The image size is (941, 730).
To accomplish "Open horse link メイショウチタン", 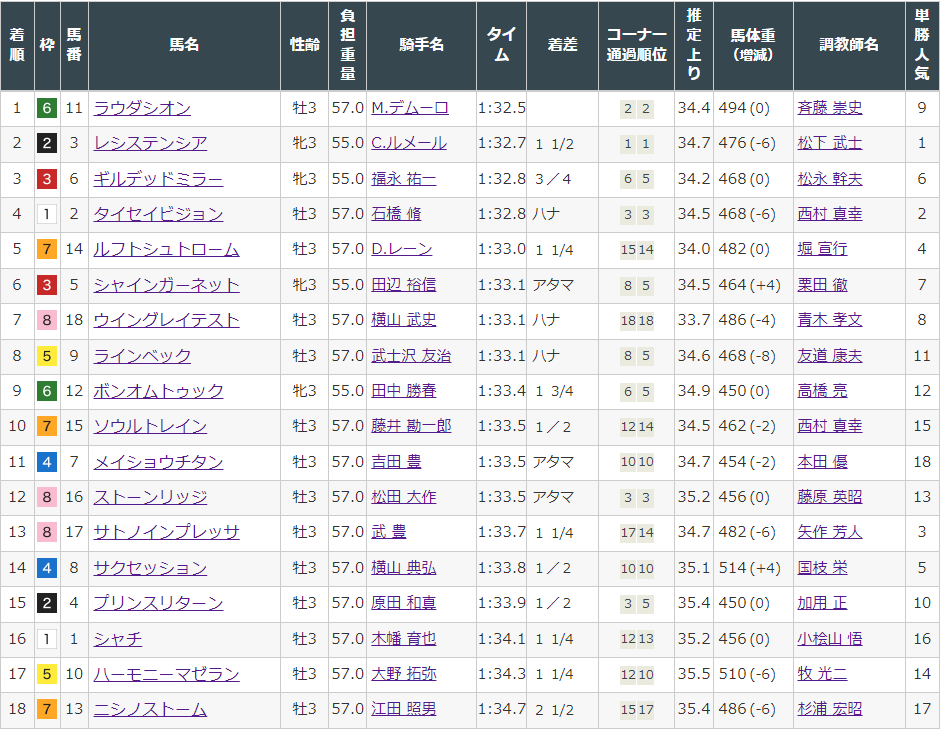I will (x=158, y=462).
